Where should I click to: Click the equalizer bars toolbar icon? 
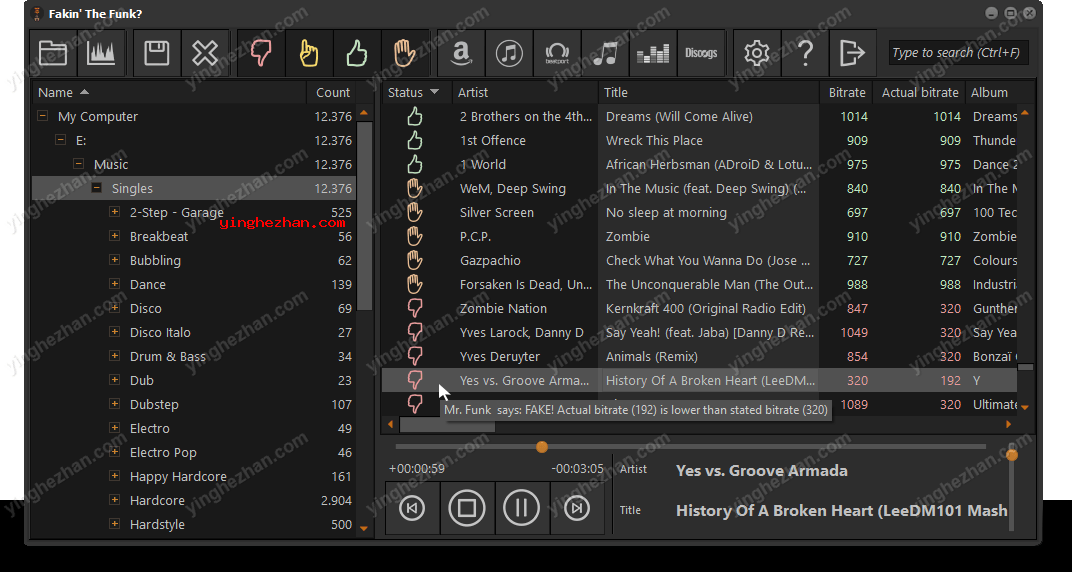(x=653, y=53)
